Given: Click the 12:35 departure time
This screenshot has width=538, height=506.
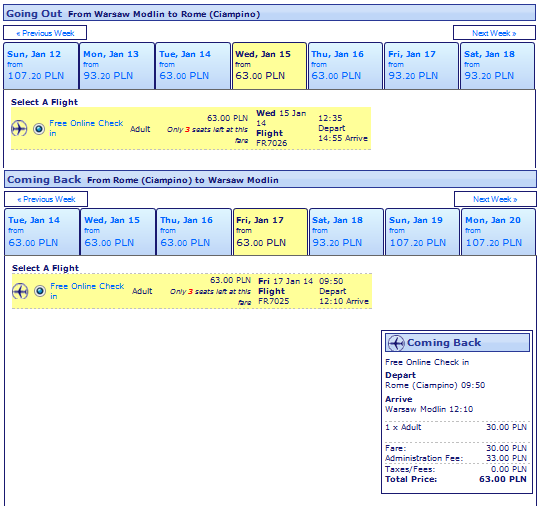Looking at the screenshot, I should (330, 118).
